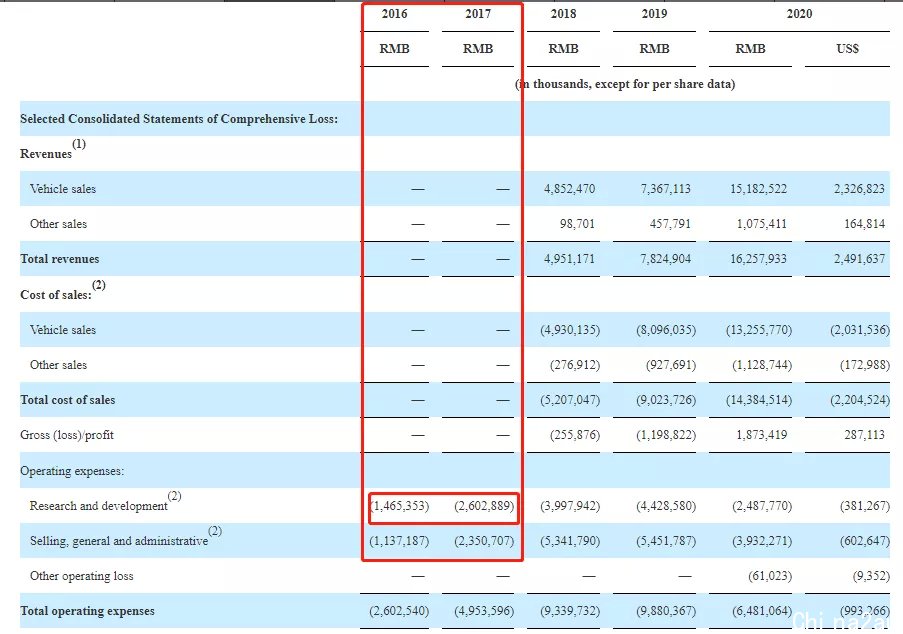Viewport: 903px width, 634px height.
Task: Click SG&A value (5,341,790)
Action: (570, 541)
